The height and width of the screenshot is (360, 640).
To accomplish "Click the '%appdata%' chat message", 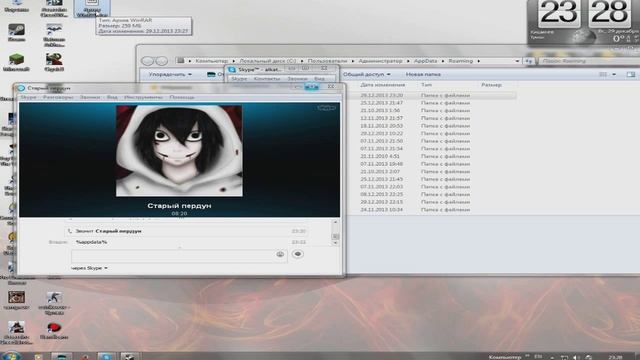I will 91,242.
